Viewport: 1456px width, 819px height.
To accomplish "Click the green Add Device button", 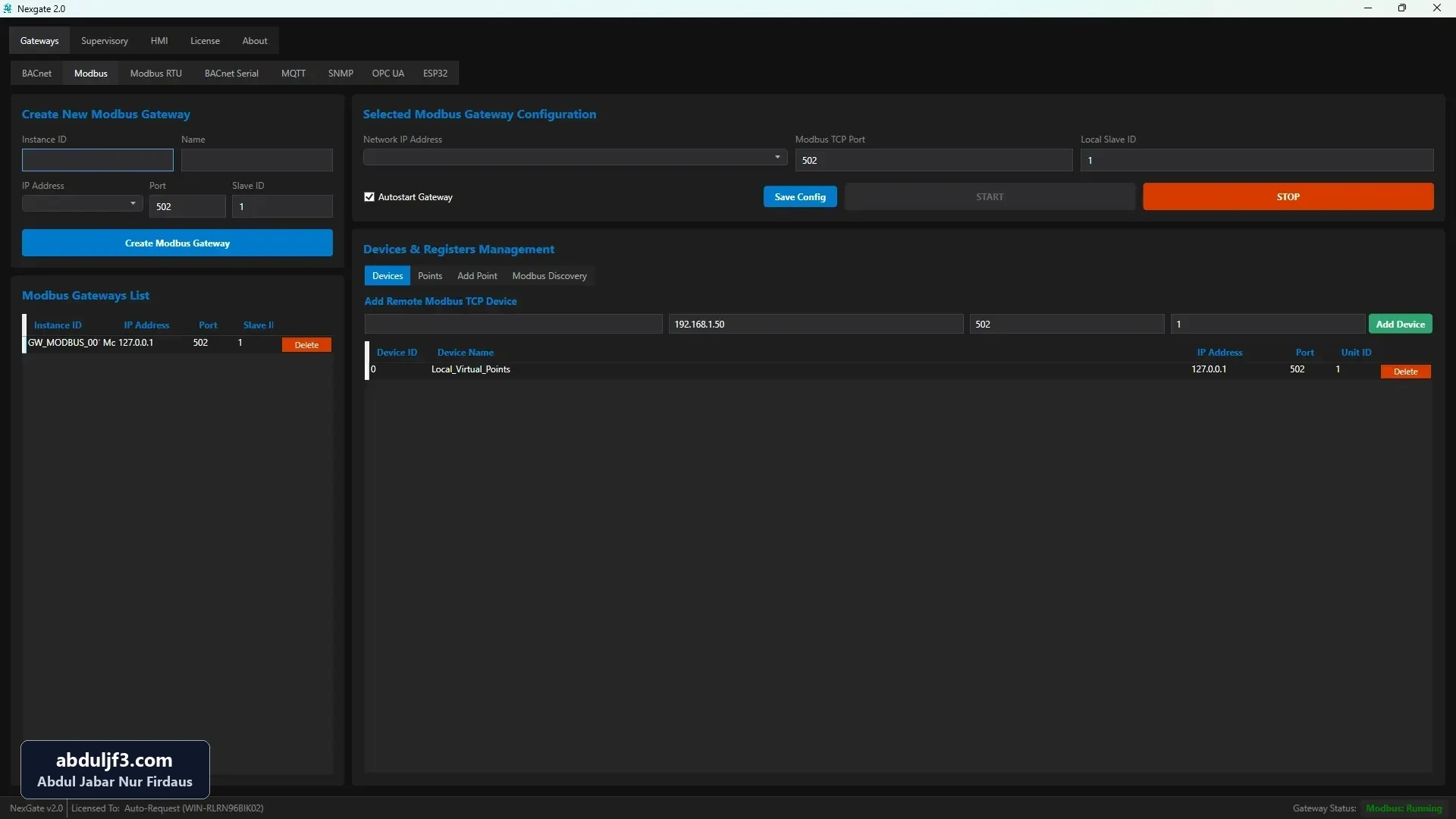I will (x=1400, y=325).
